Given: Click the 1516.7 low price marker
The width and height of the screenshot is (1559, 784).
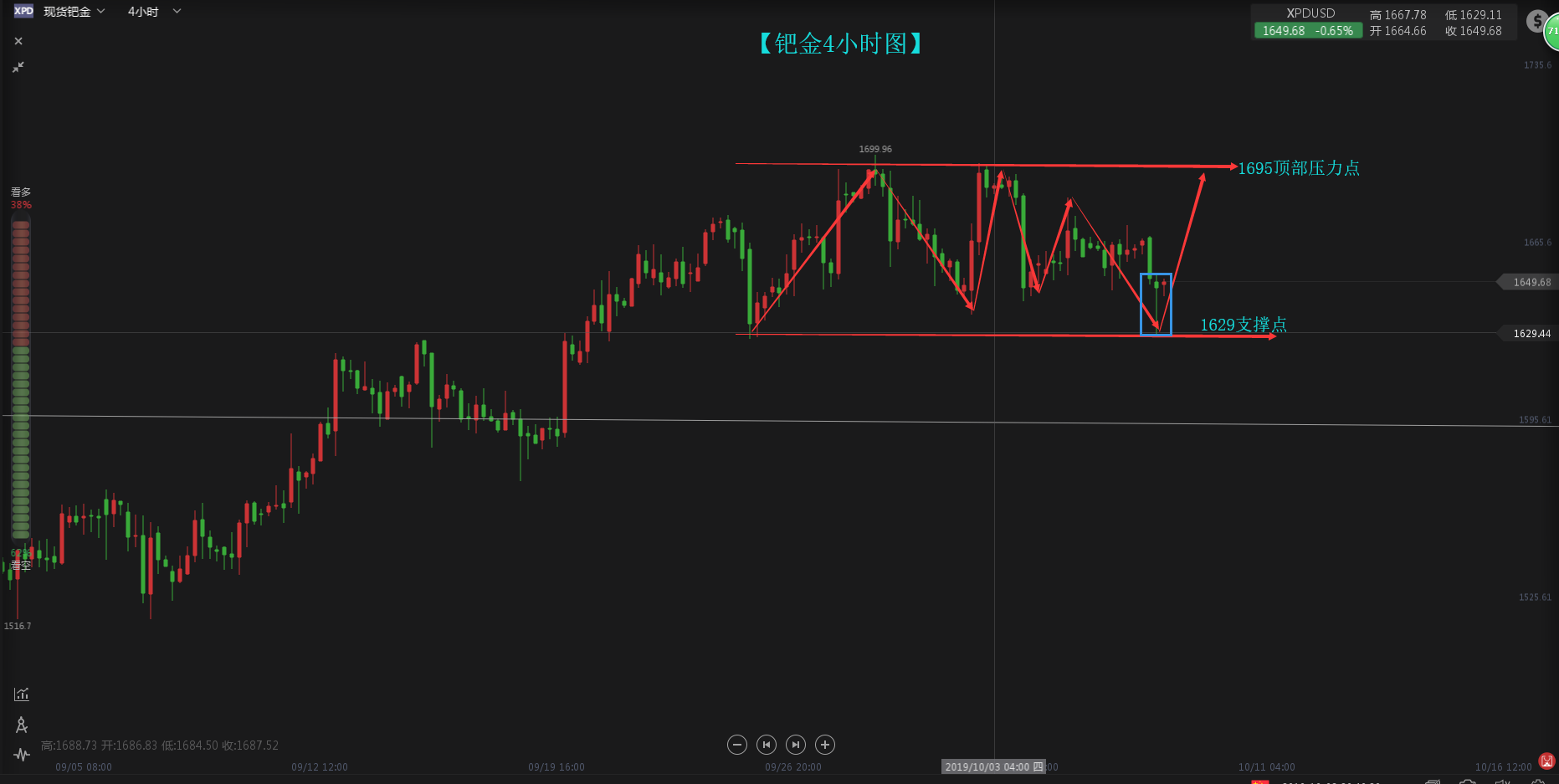Looking at the screenshot, I should click(x=18, y=626).
